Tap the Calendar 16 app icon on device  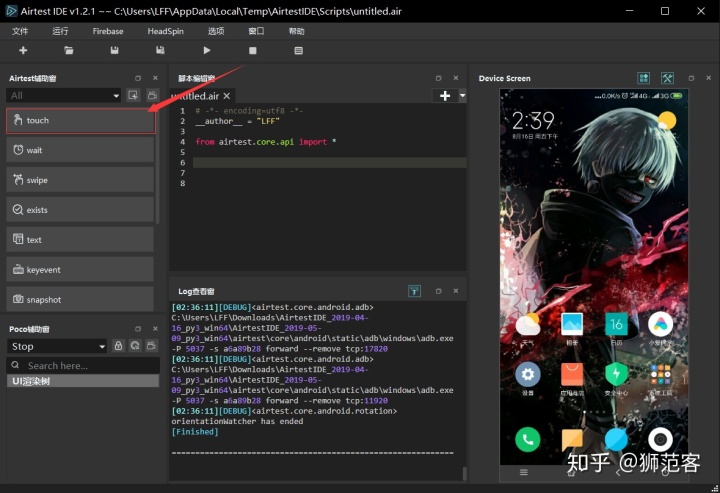coord(616,325)
